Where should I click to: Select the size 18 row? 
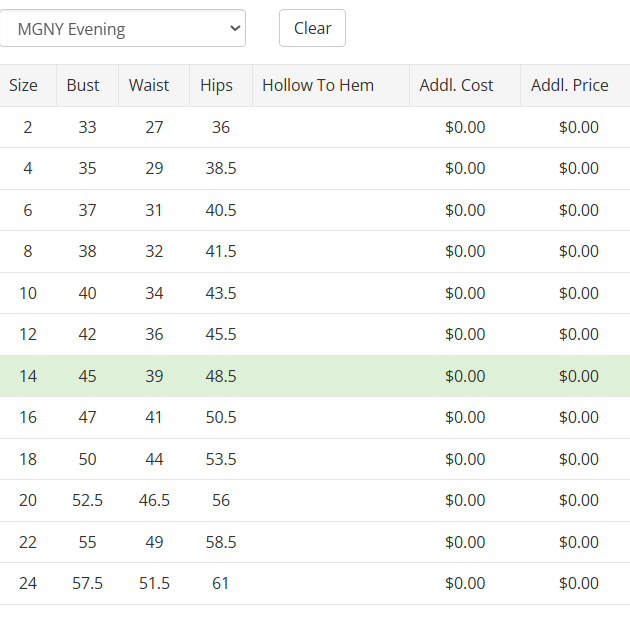point(28,460)
